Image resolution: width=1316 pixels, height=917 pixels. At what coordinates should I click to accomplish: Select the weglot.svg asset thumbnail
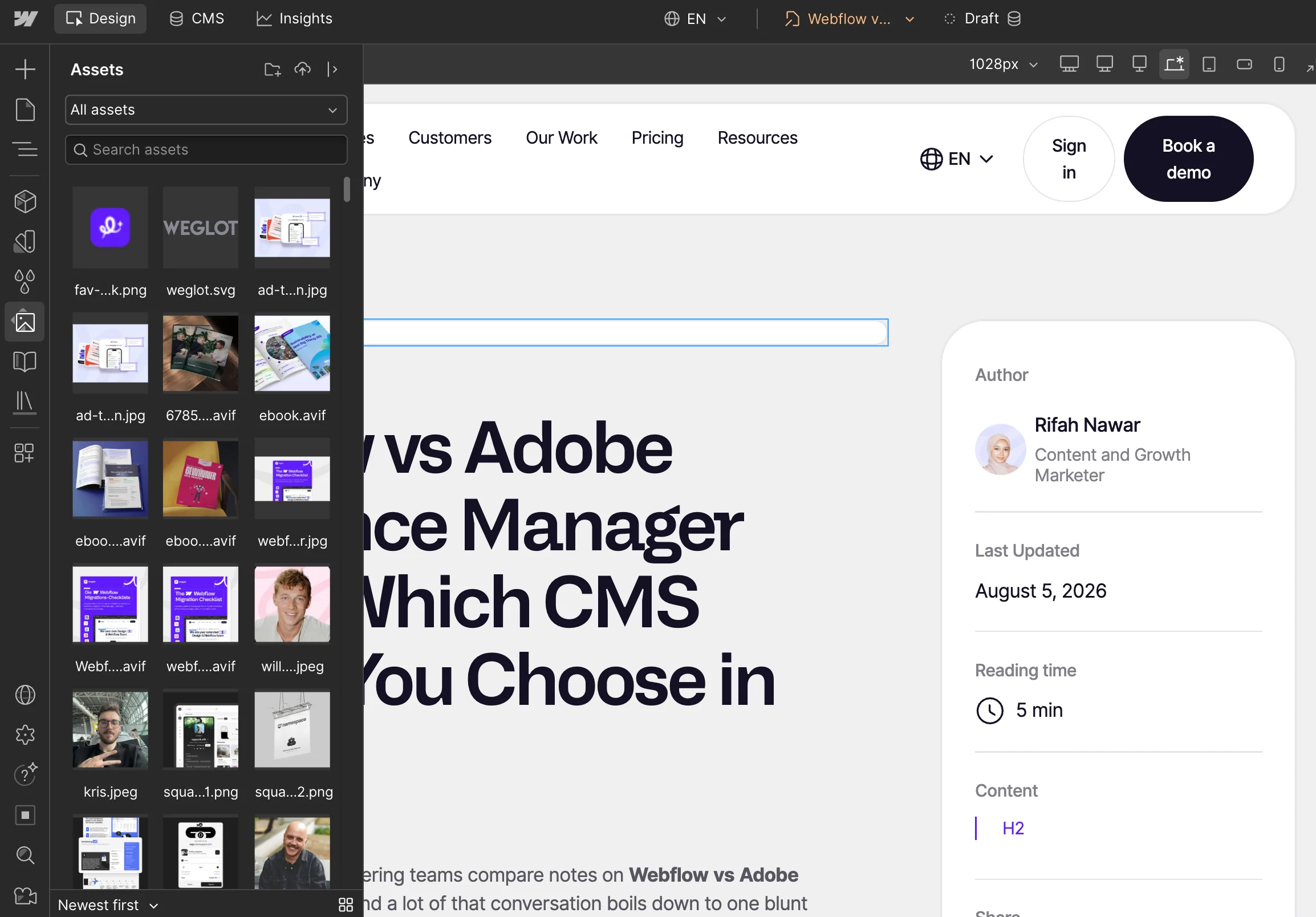coord(201,228)
